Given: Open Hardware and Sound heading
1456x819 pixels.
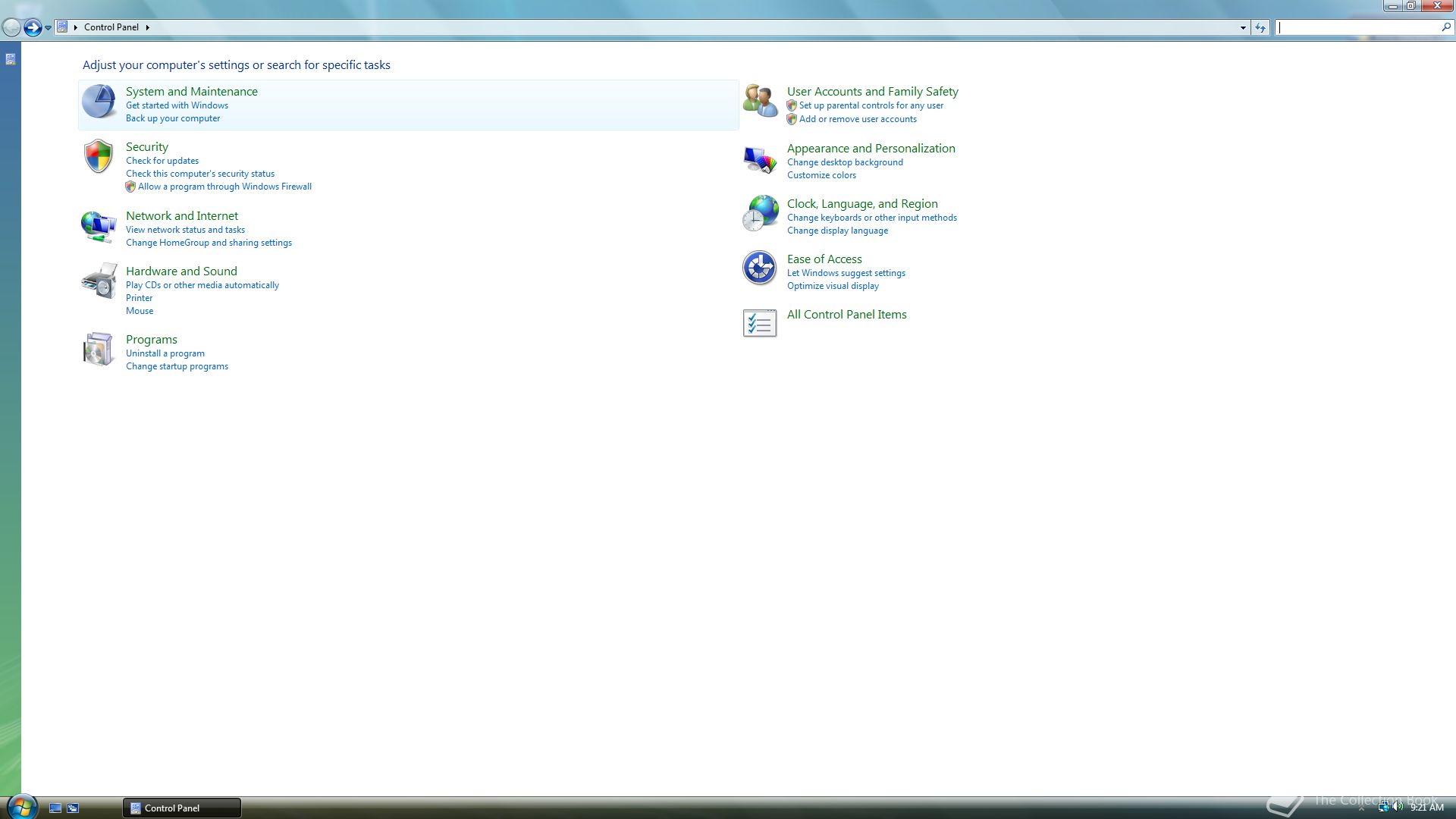Looking at the screenshot, I should (x=181, y=271).
